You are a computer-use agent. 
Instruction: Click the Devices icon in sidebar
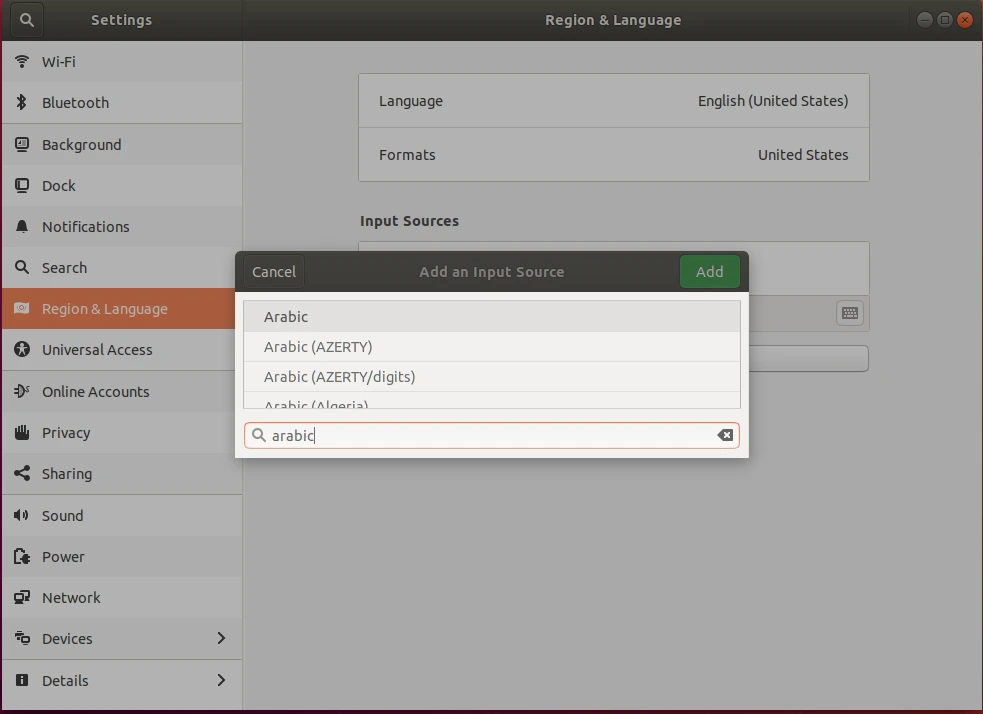coord(22,638)
